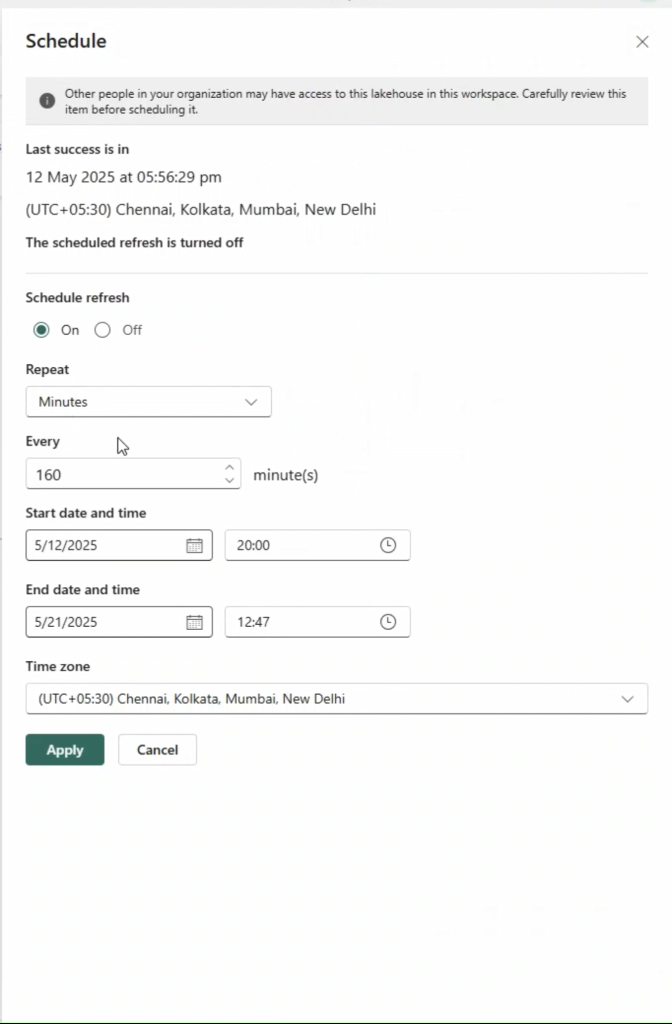The image size is (672, 1024).
Task: Expand the Time zone dropdown
Action: (x=336, y=699)
